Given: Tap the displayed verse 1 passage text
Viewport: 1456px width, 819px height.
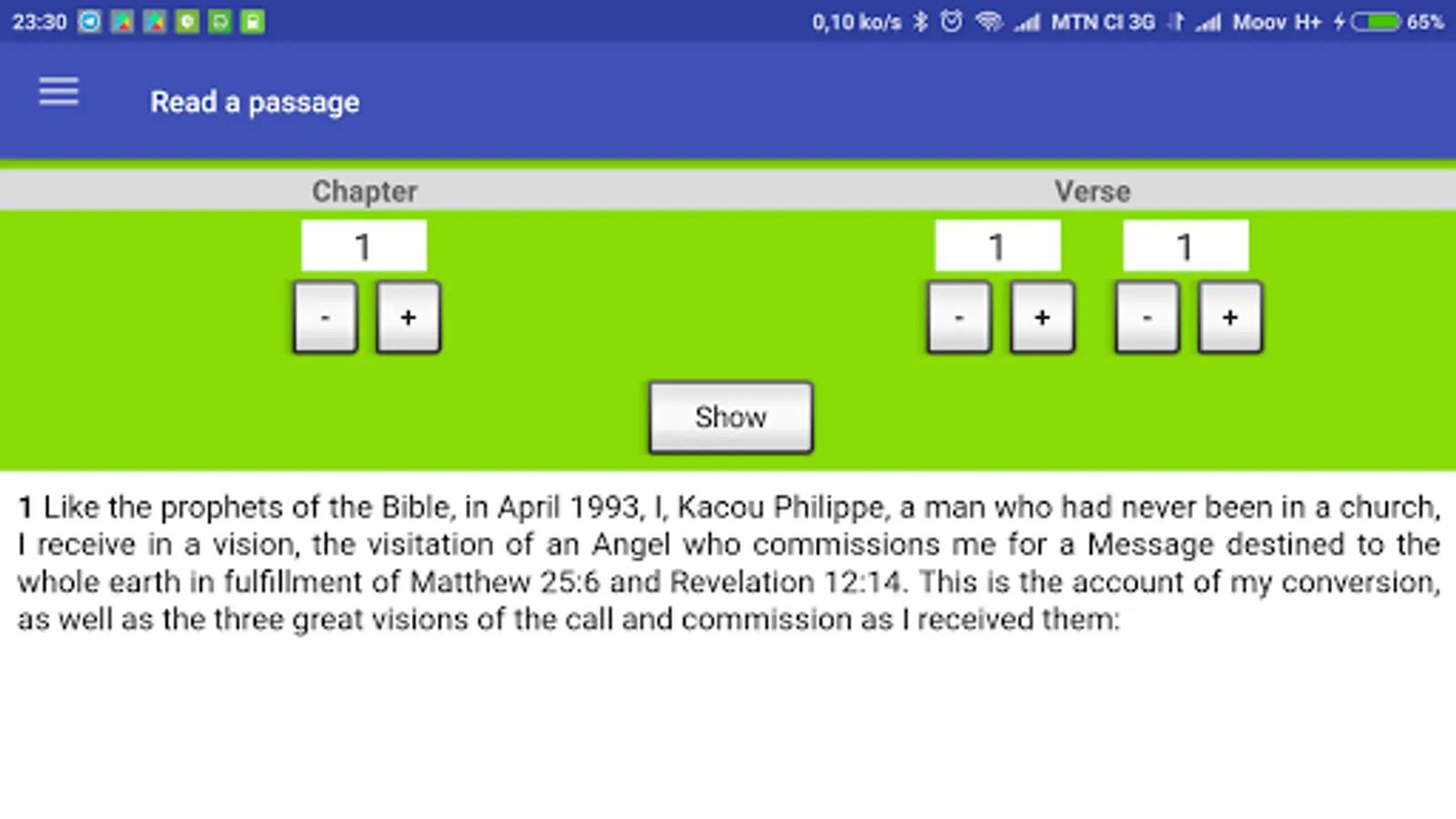Looking at the screenshot, I should [x=728, y=562].
